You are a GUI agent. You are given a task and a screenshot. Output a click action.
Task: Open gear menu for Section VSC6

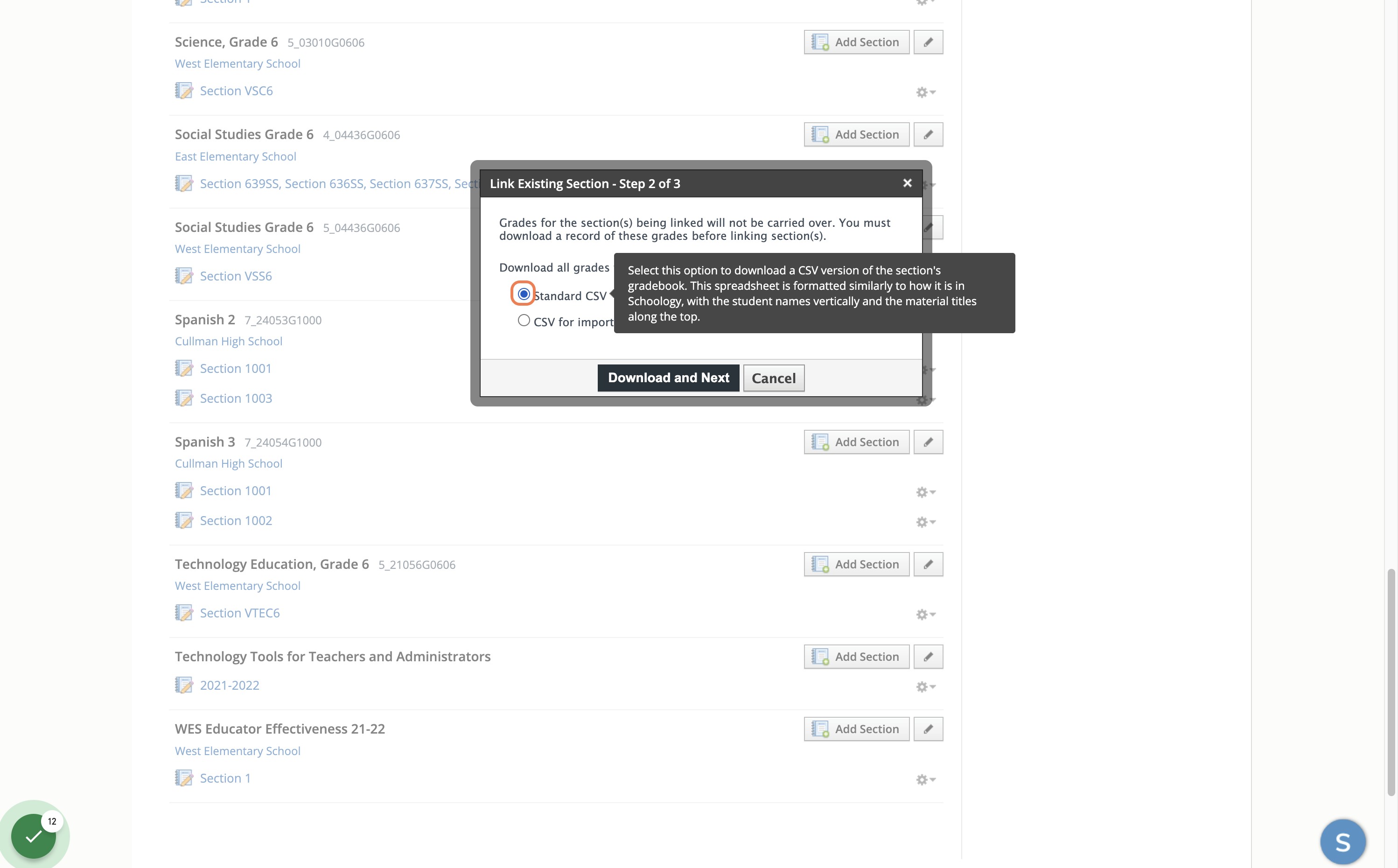pos(926,92)
